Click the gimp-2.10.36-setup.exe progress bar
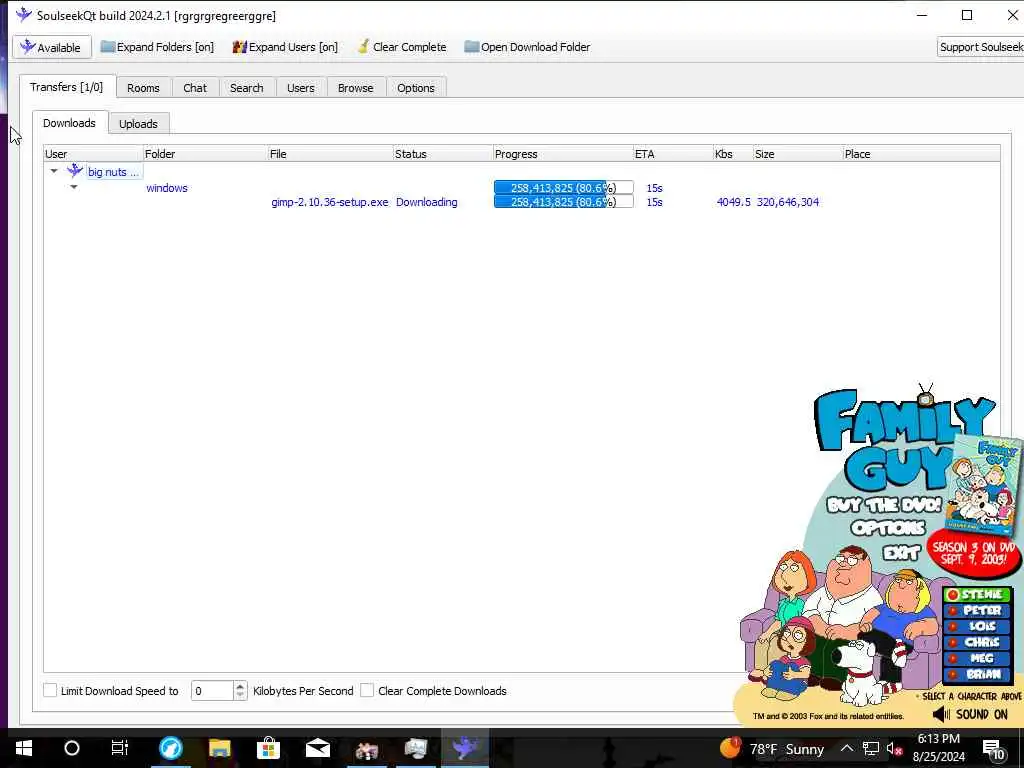 pyautogui.click(x=564, y=202)
